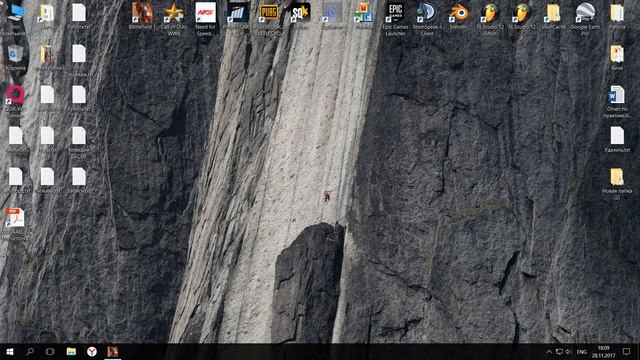Select the TeamSpeak 3 Client icon

point(427,13)
